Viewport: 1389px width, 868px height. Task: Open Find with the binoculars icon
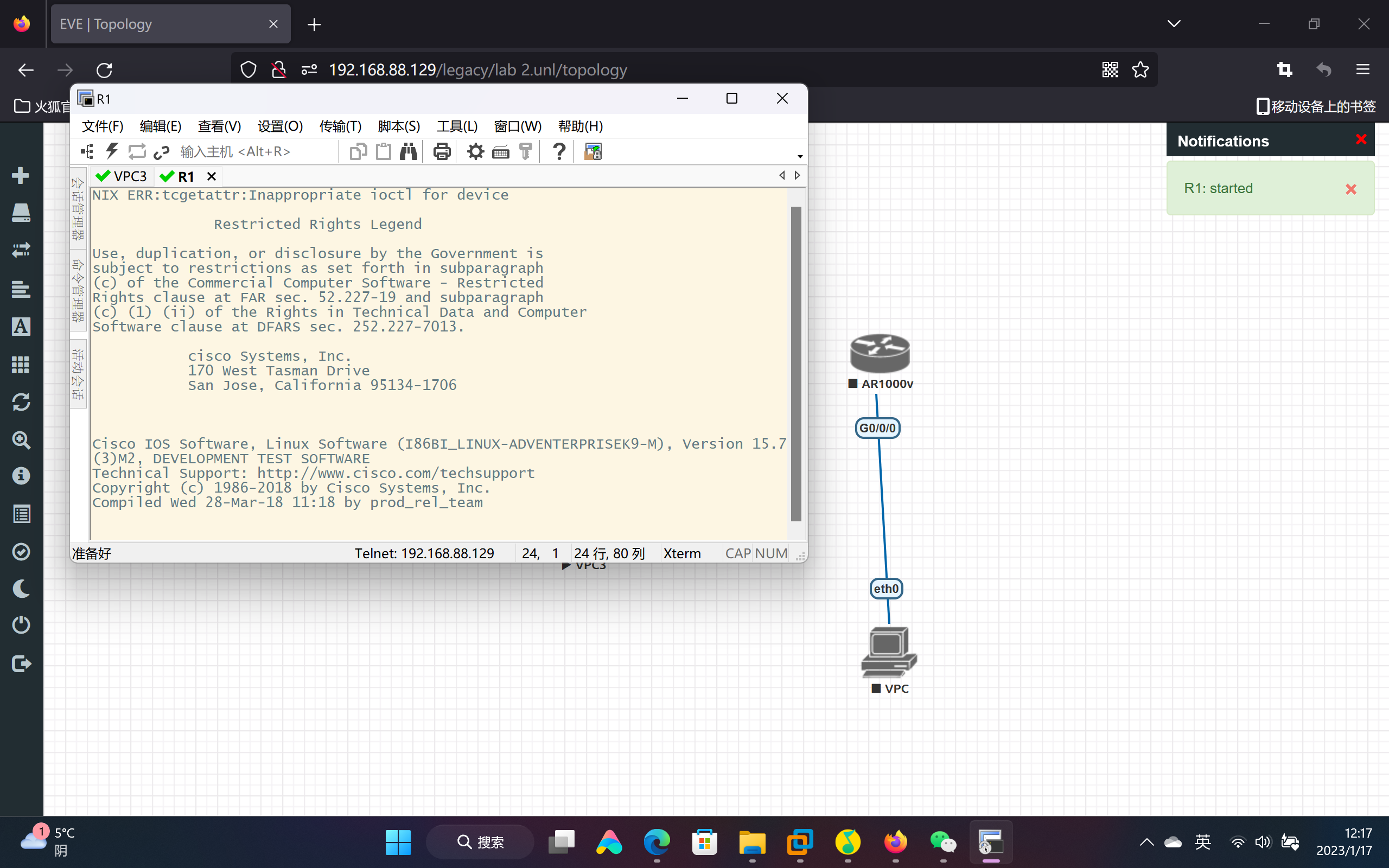pos(409,151)
